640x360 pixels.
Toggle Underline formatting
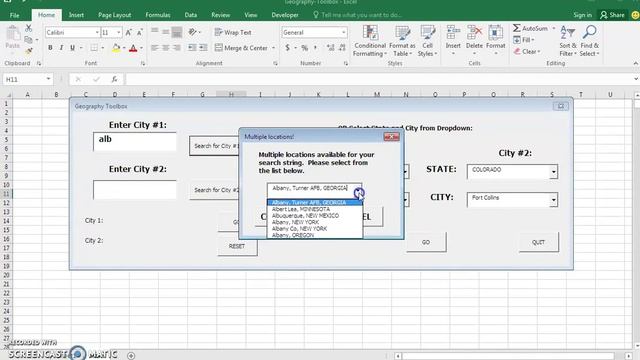72,48
